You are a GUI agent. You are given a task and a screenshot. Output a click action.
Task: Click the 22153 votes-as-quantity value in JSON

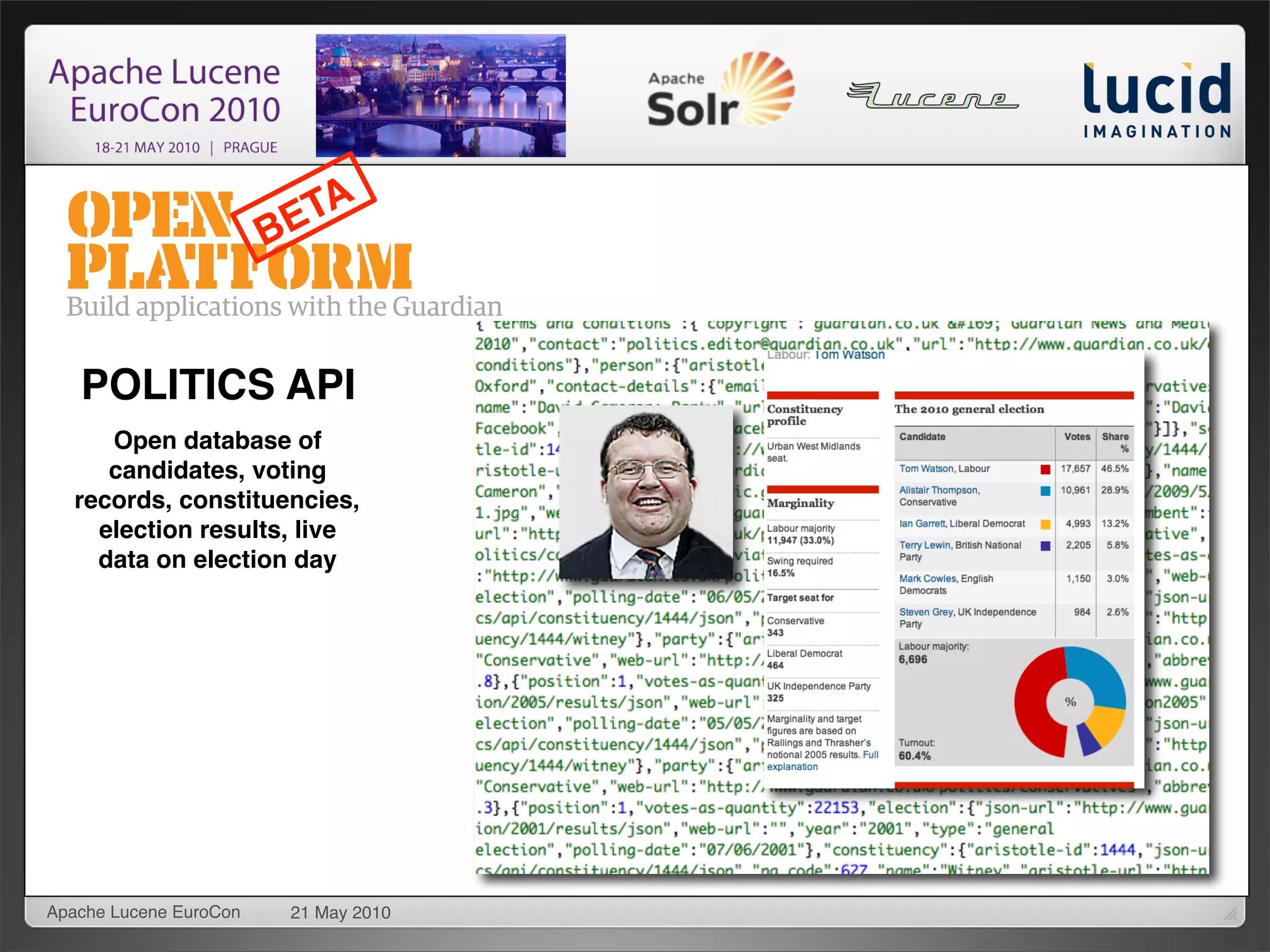[x=836, y=808]
